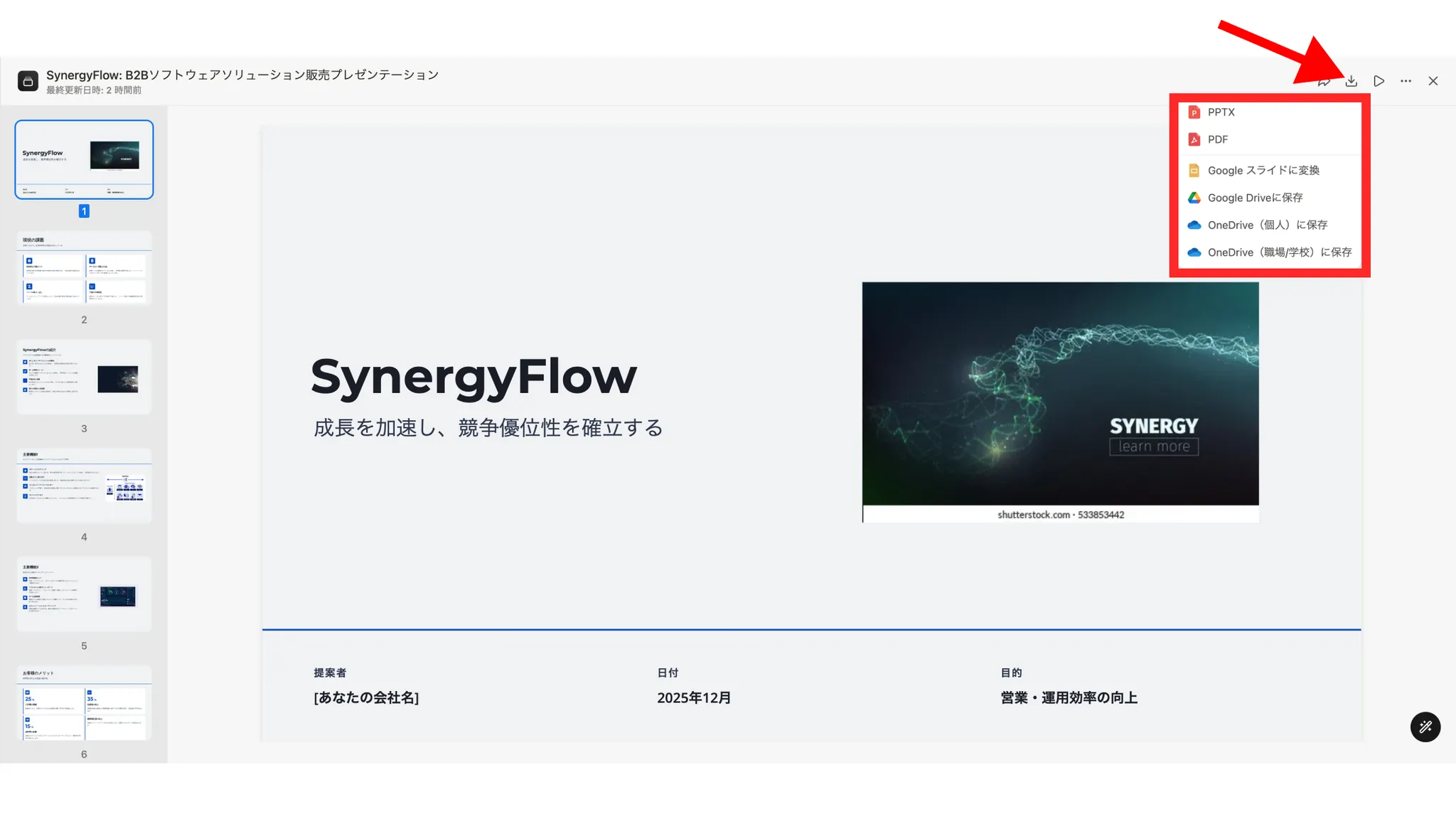Select Google スライドに変換 option
Viewport: 1456px width, 819px height.
[x=1263, y=171]
